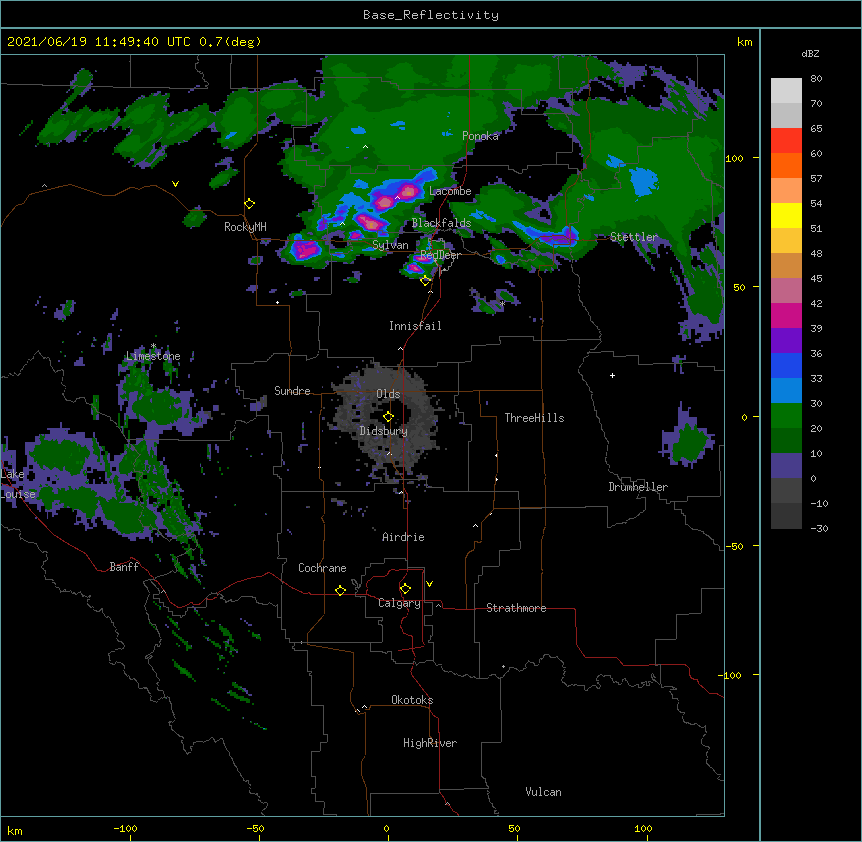The height and width of the screenshot is (842, 862).
Task: Pick the slate-purple 0-10 dBZ legend swatch
Action: coord(786,466)
